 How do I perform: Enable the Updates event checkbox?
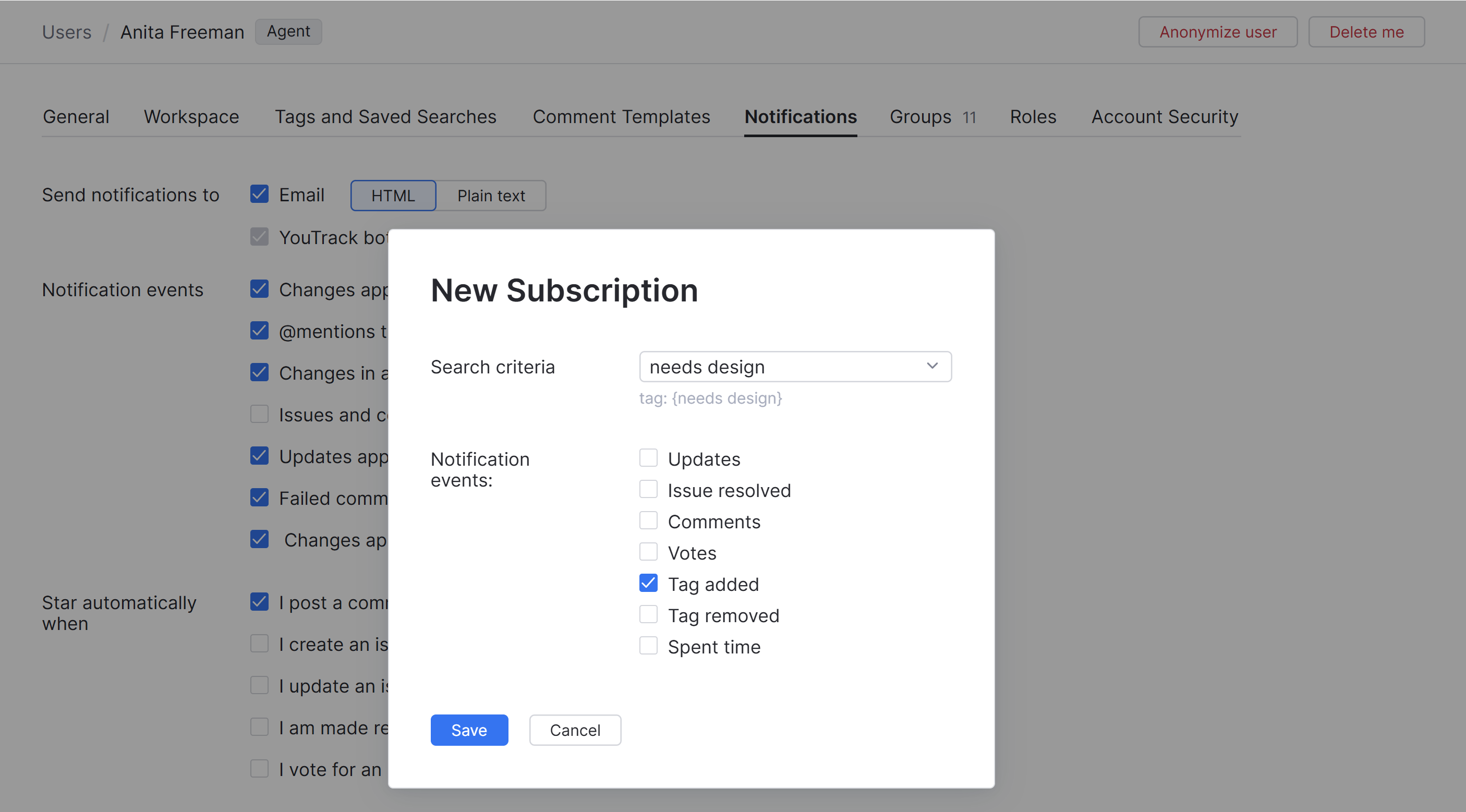coord(648,458)
